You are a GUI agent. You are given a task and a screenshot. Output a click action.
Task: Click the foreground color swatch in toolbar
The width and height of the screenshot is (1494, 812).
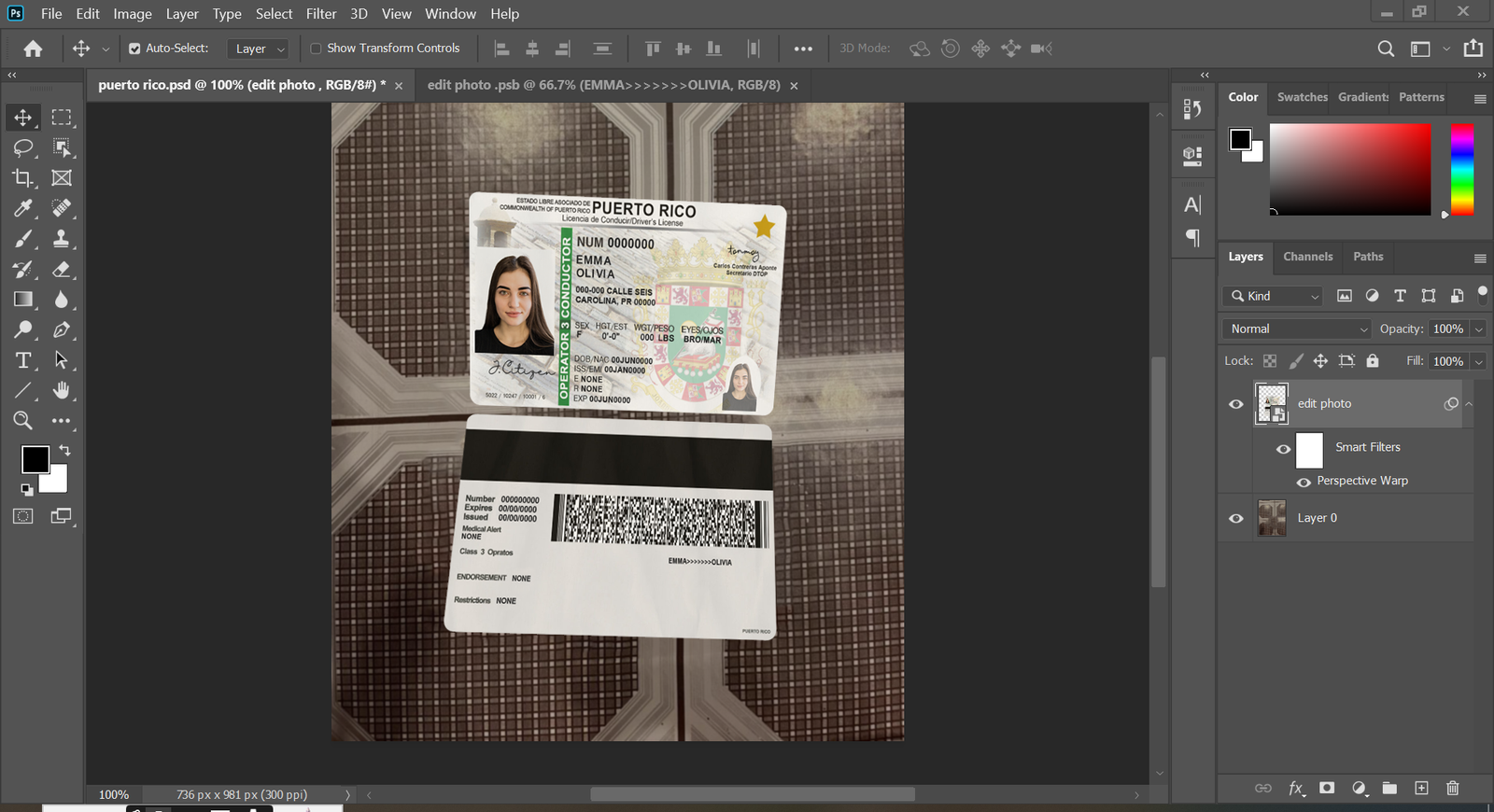click(35, 459)
